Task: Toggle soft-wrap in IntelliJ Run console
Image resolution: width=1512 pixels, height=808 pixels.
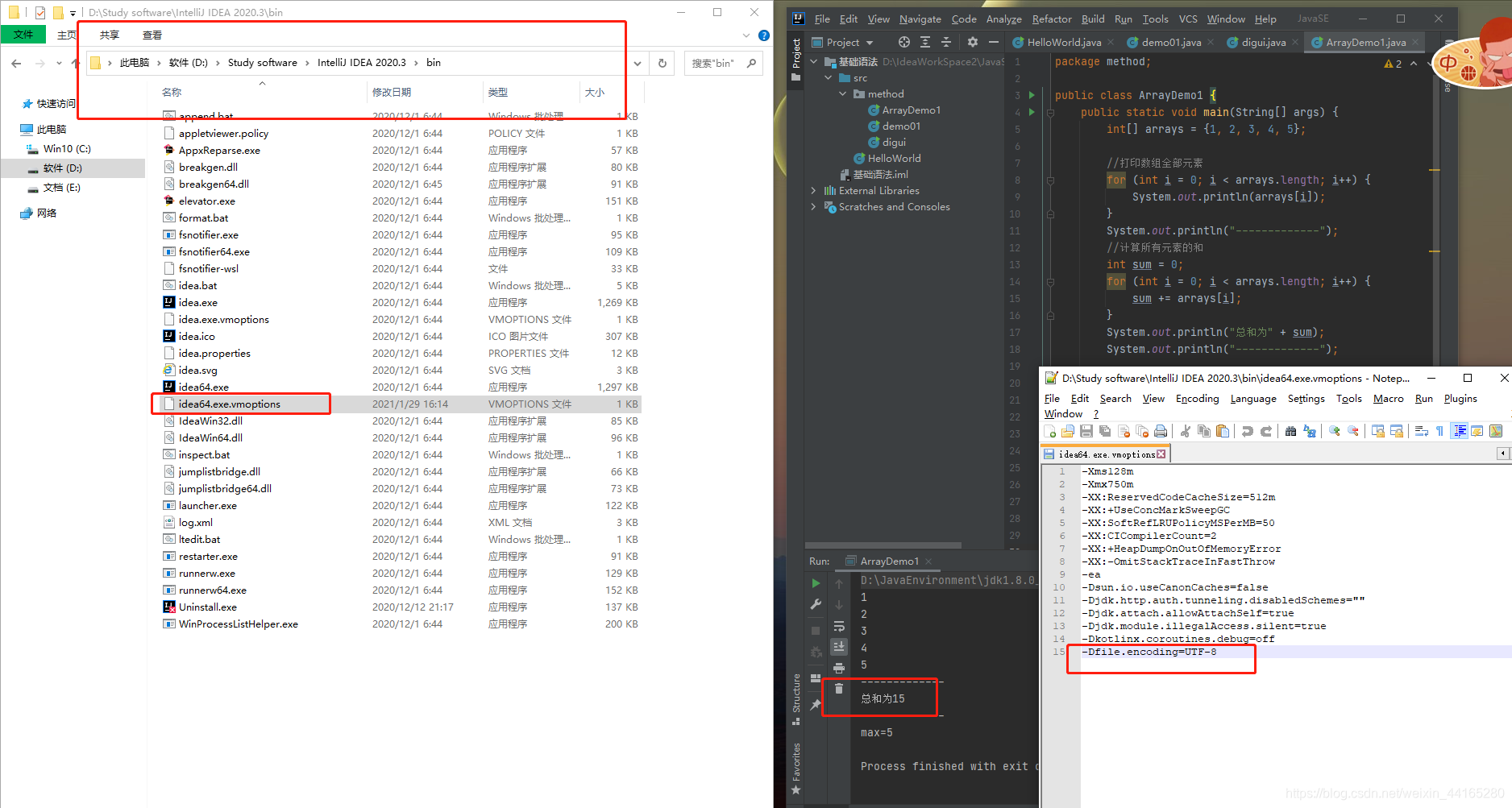Action: (839, 626)
